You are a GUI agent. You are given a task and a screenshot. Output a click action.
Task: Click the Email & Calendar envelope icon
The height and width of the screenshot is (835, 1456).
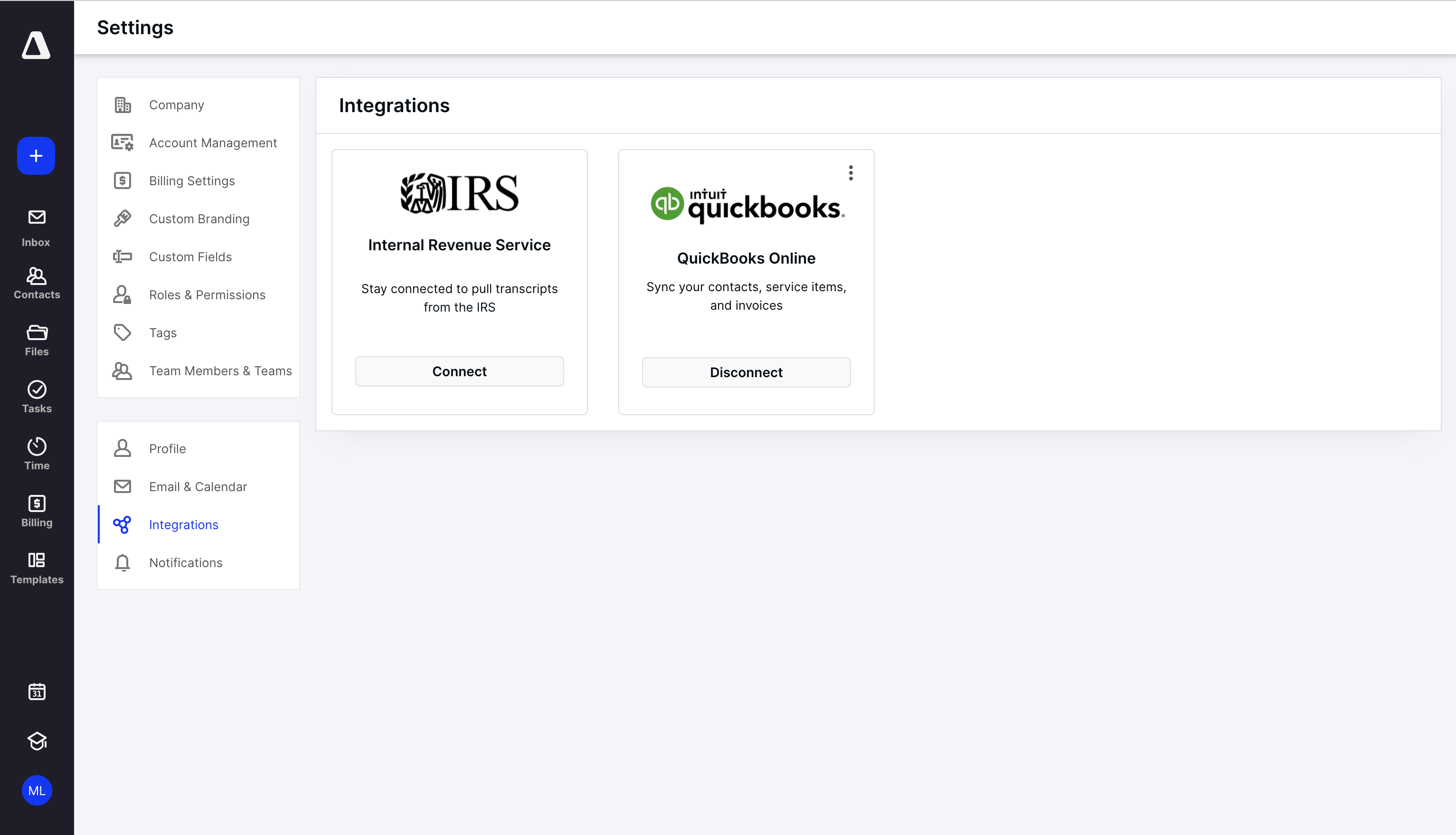point(123,486)
